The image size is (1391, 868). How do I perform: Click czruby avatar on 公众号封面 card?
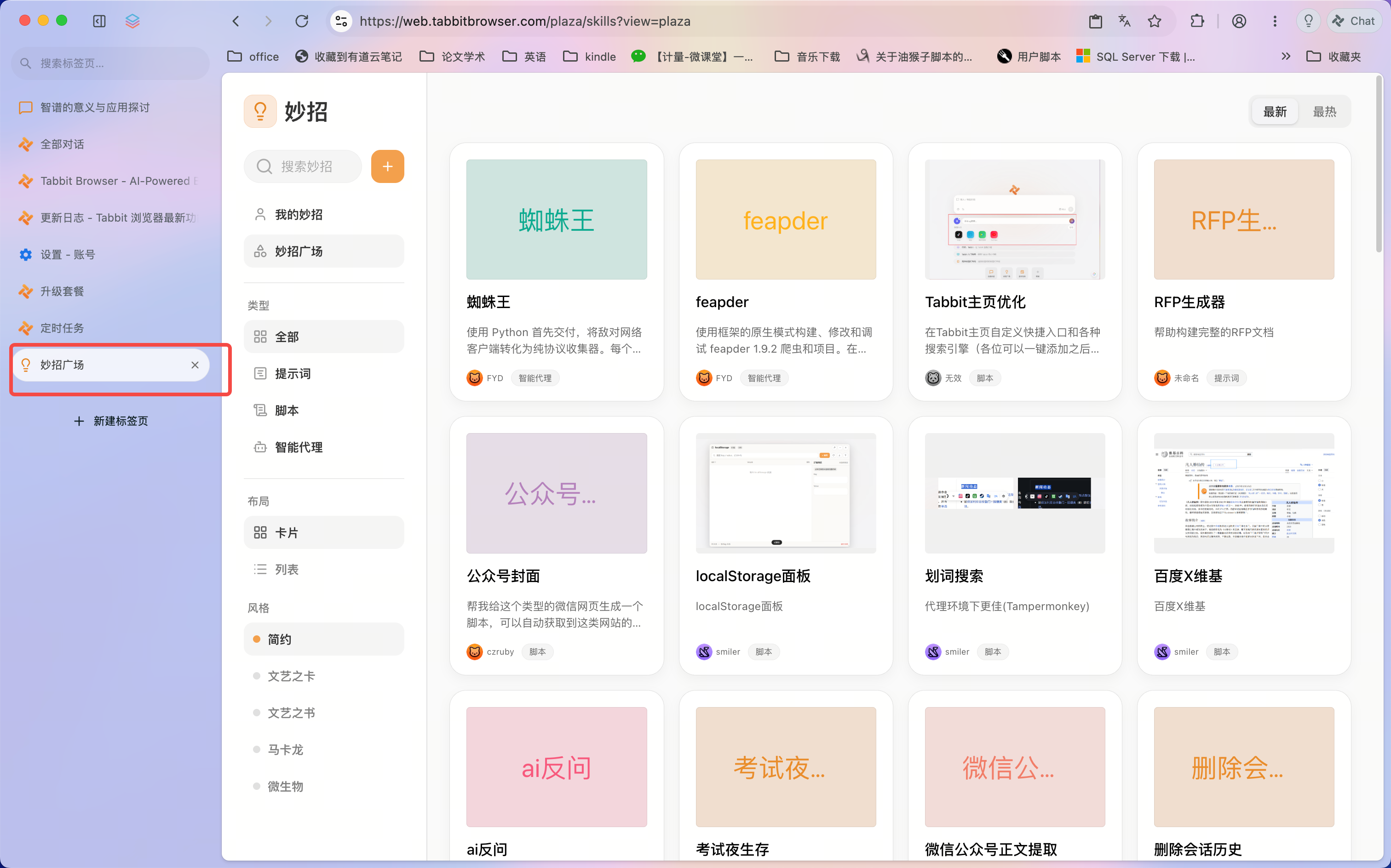474,651
